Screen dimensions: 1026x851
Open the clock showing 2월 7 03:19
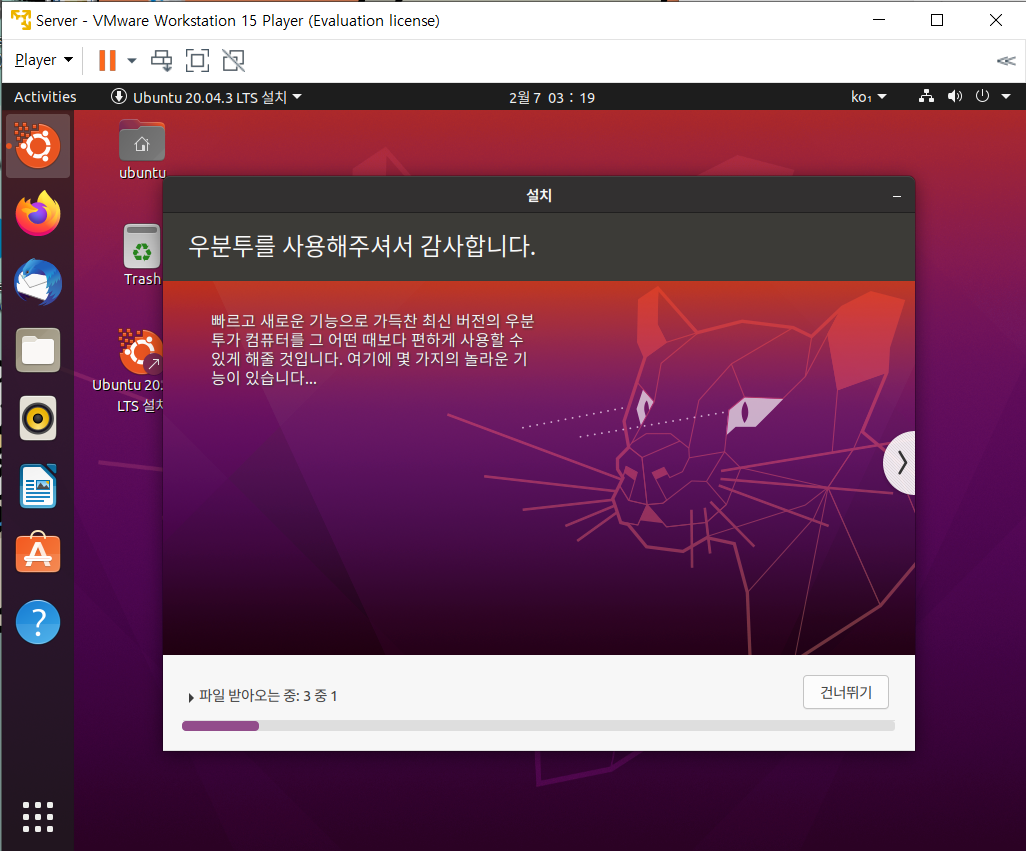point(552,97)
